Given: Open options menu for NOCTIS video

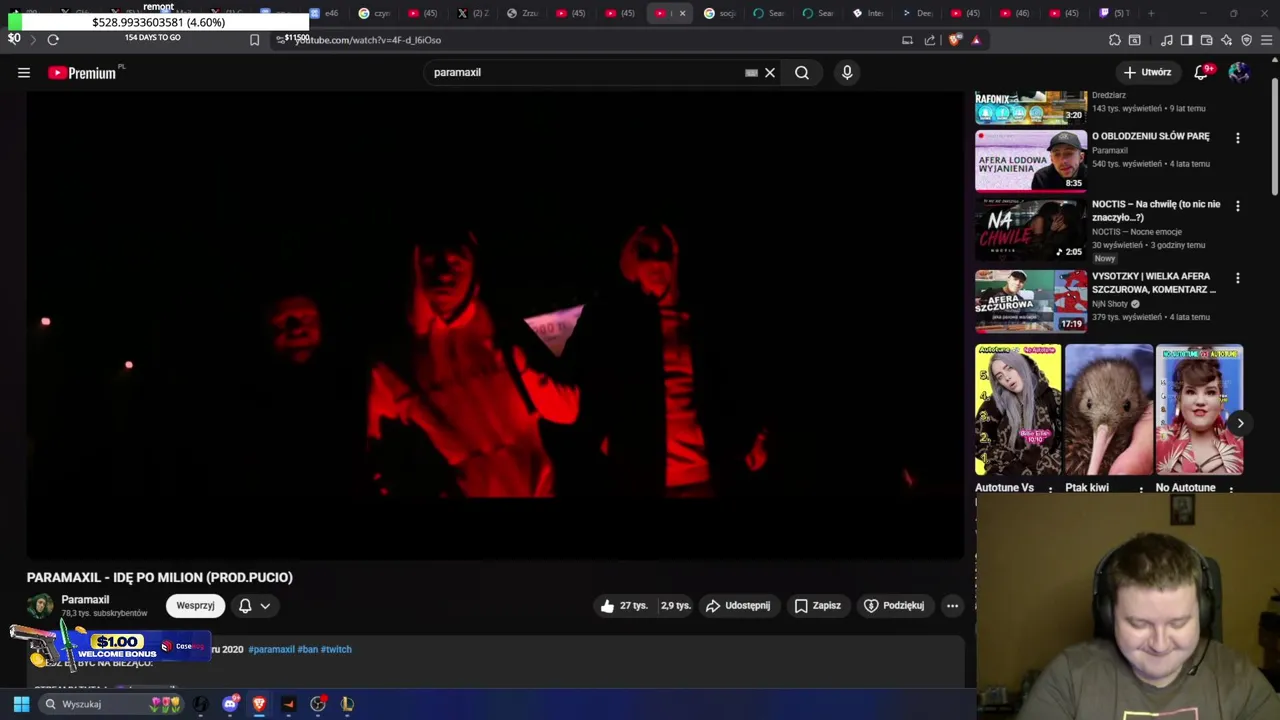Looking at the screenshot, I should tap(1238, 206).
